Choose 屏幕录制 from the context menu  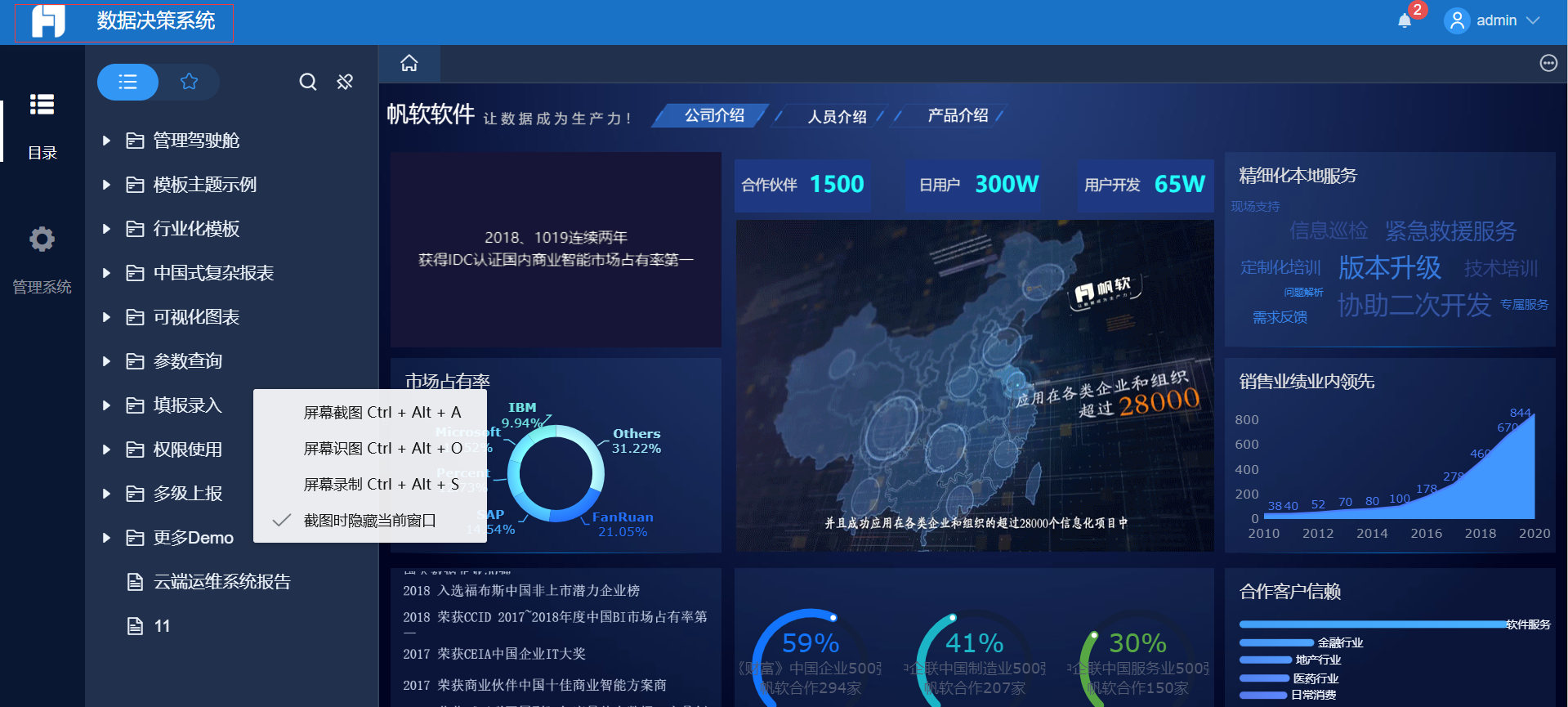point(370,485)
